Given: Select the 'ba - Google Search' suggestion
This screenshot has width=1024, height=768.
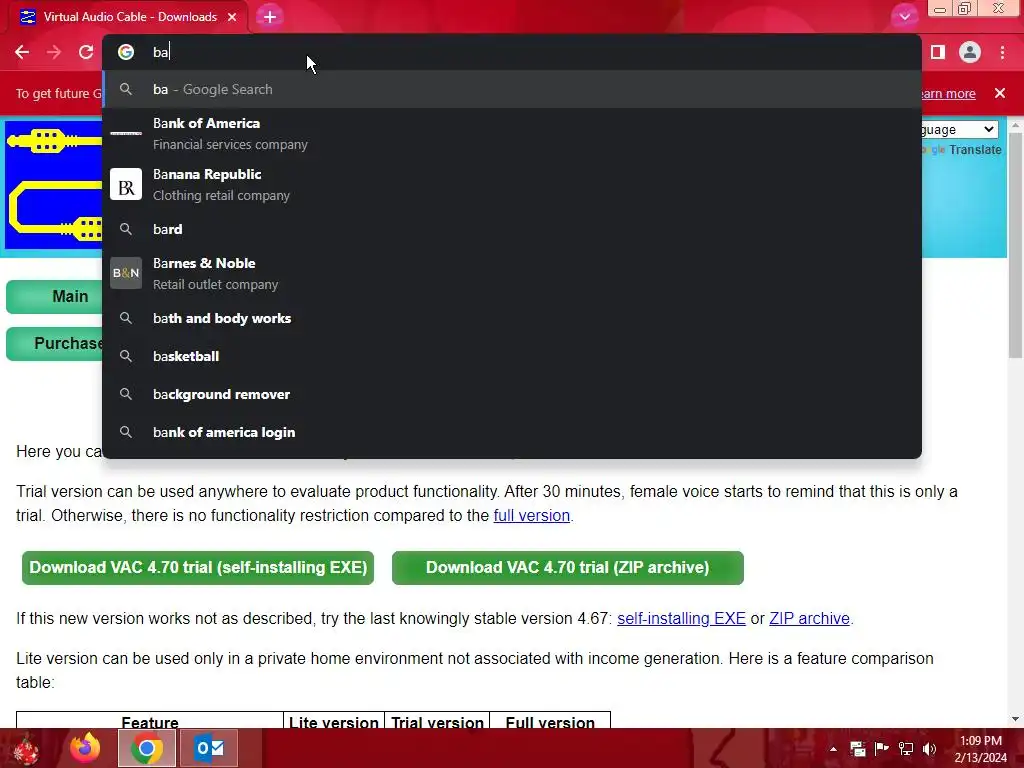Looking at the screenshot, I should 512,89.
